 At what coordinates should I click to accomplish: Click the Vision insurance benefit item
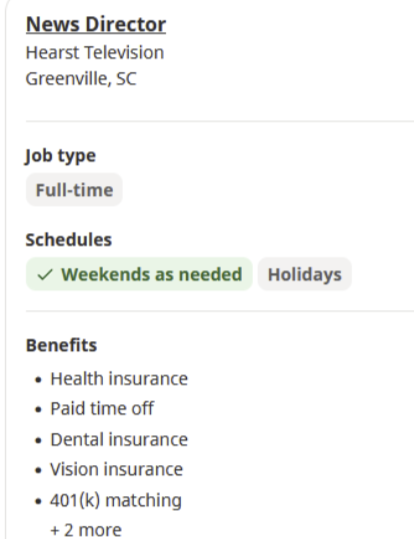[x=117, y=469]
